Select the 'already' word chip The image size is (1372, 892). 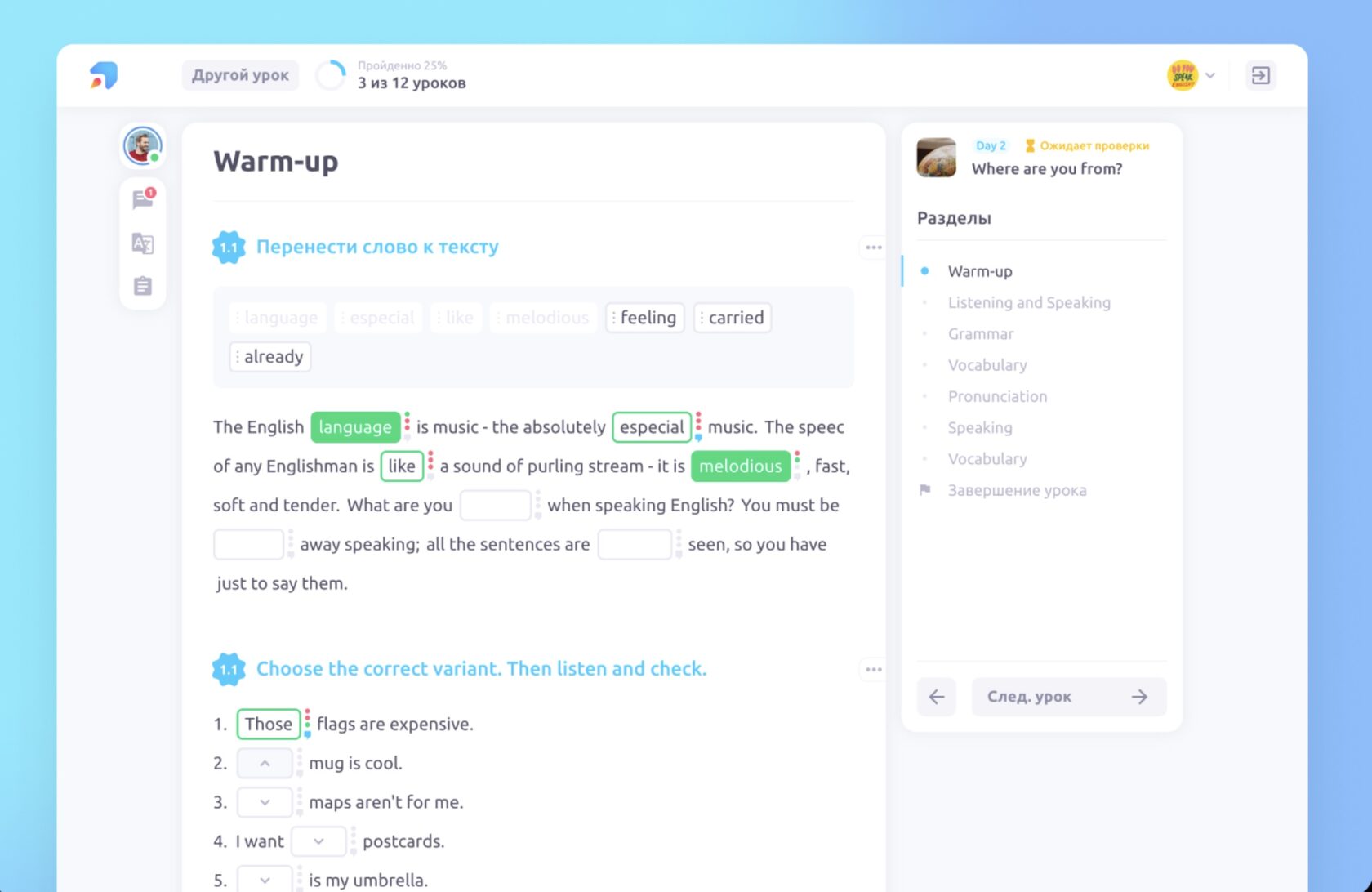[270, 356]
